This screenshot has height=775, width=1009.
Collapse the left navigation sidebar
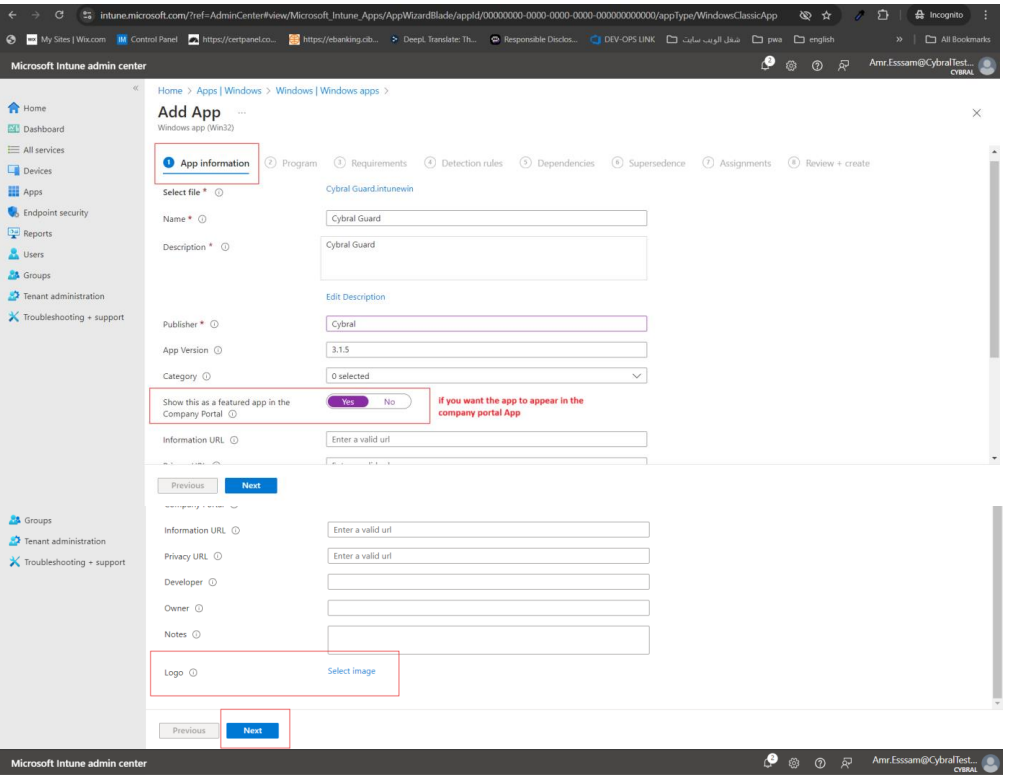point(137,90)
